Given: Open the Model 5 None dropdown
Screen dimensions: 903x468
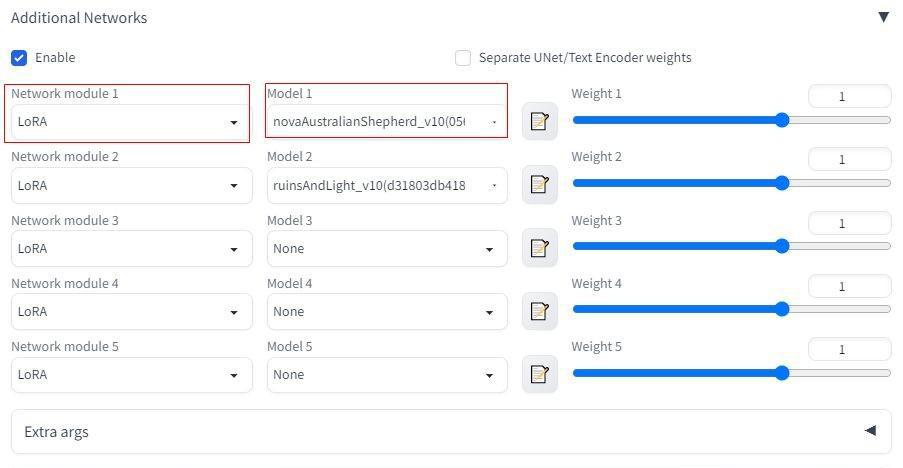Looking at the screenshot, I should click(387, 375).
